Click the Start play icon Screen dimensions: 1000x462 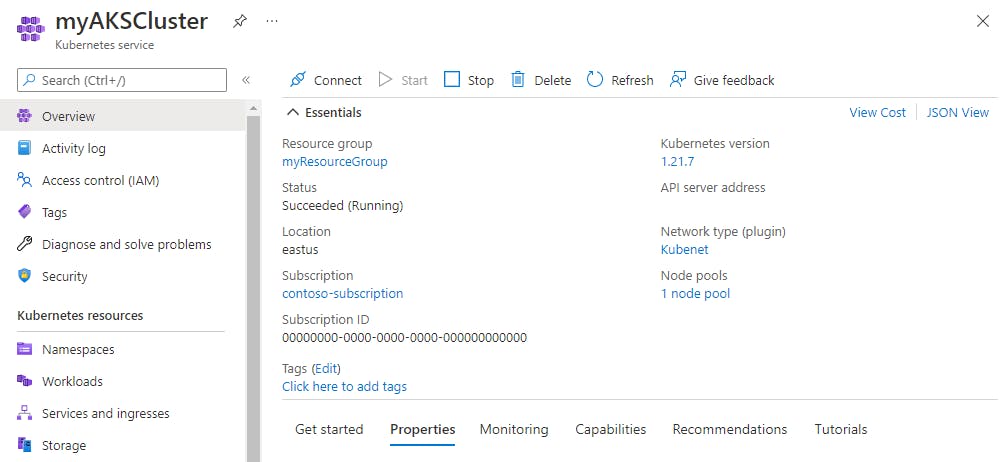point(385,80)
